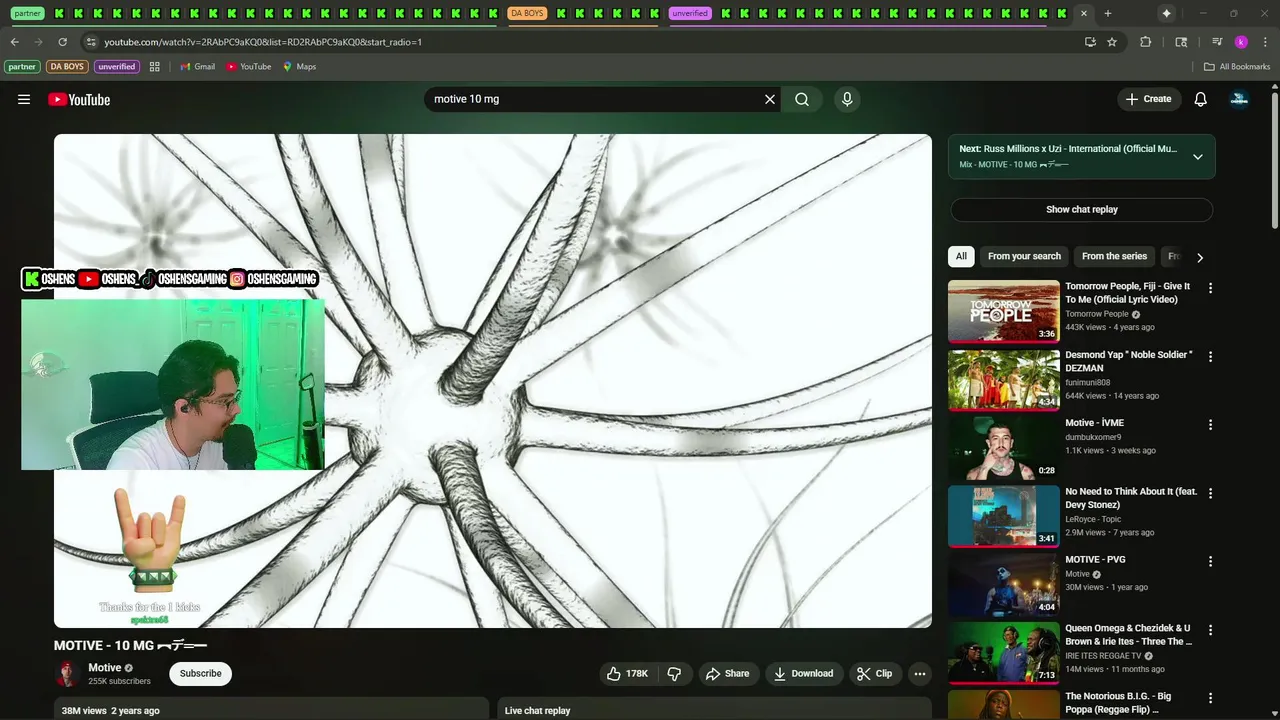Open the media controls icon in toolbar
Viewport: 1280px width, 720px height.
[1217, 42]
